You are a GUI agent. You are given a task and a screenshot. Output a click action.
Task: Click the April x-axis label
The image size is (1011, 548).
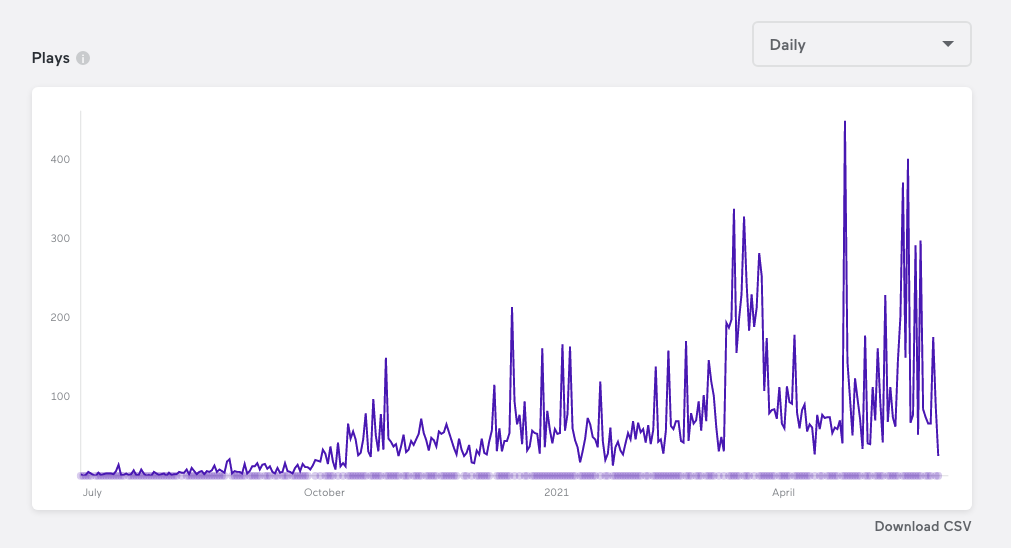point(783,493)
